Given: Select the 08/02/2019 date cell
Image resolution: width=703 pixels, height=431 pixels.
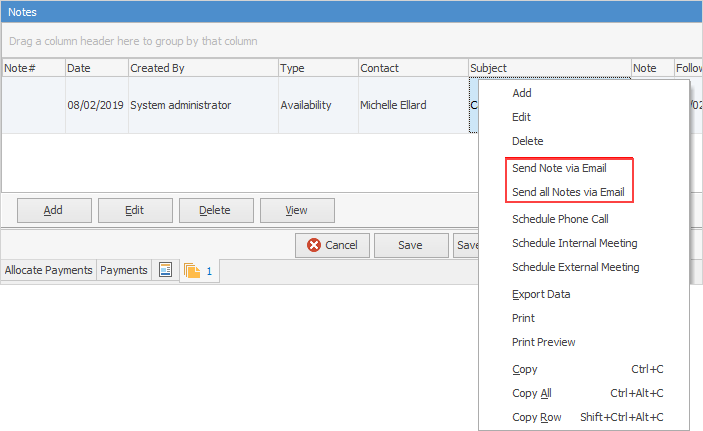Looking at the screenshot, I should tap(97, 105).
